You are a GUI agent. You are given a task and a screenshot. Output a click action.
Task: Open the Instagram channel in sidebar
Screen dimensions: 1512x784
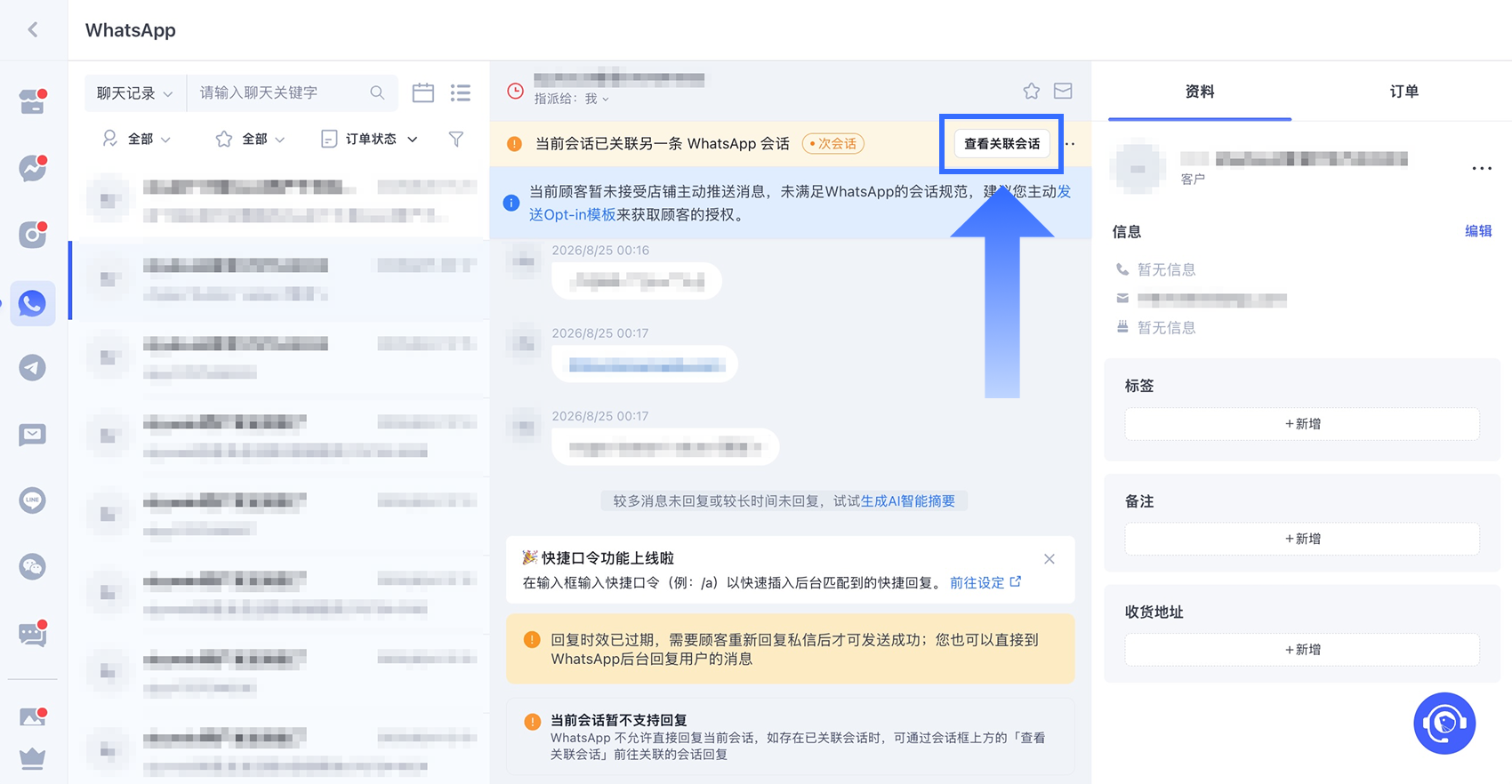click(32, 235)
